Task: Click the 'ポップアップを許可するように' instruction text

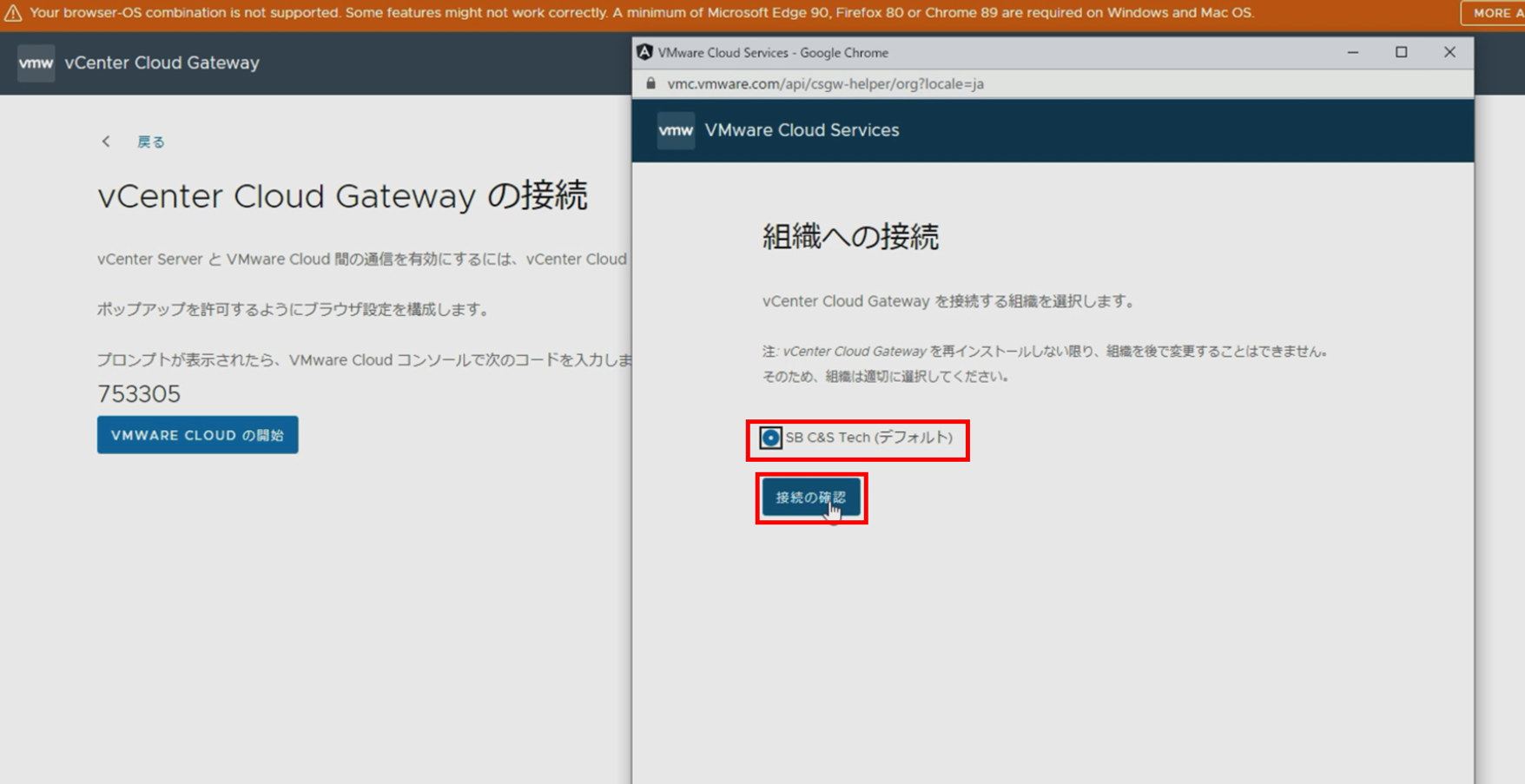Action: tap(293, 310)
